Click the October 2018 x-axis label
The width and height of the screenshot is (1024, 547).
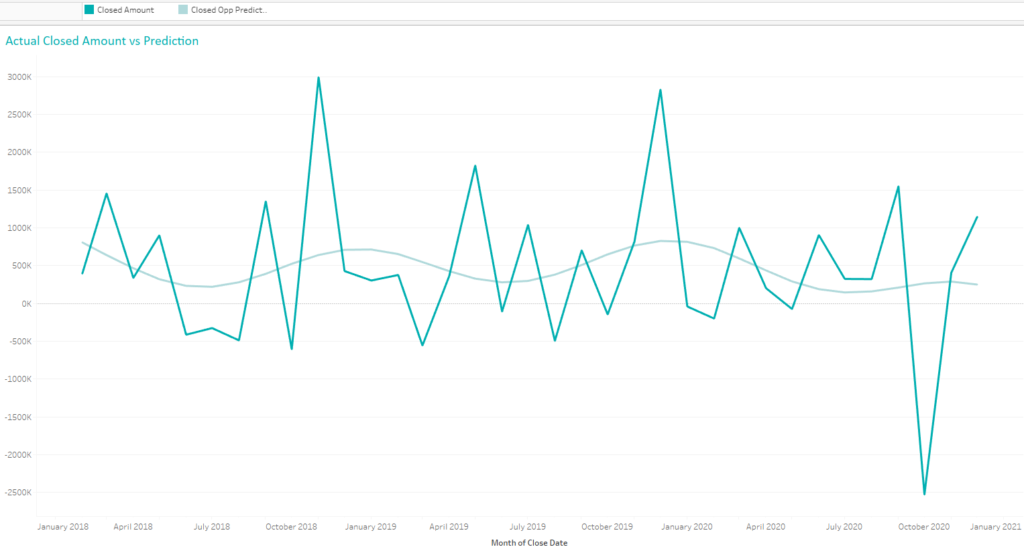point(291,527)
